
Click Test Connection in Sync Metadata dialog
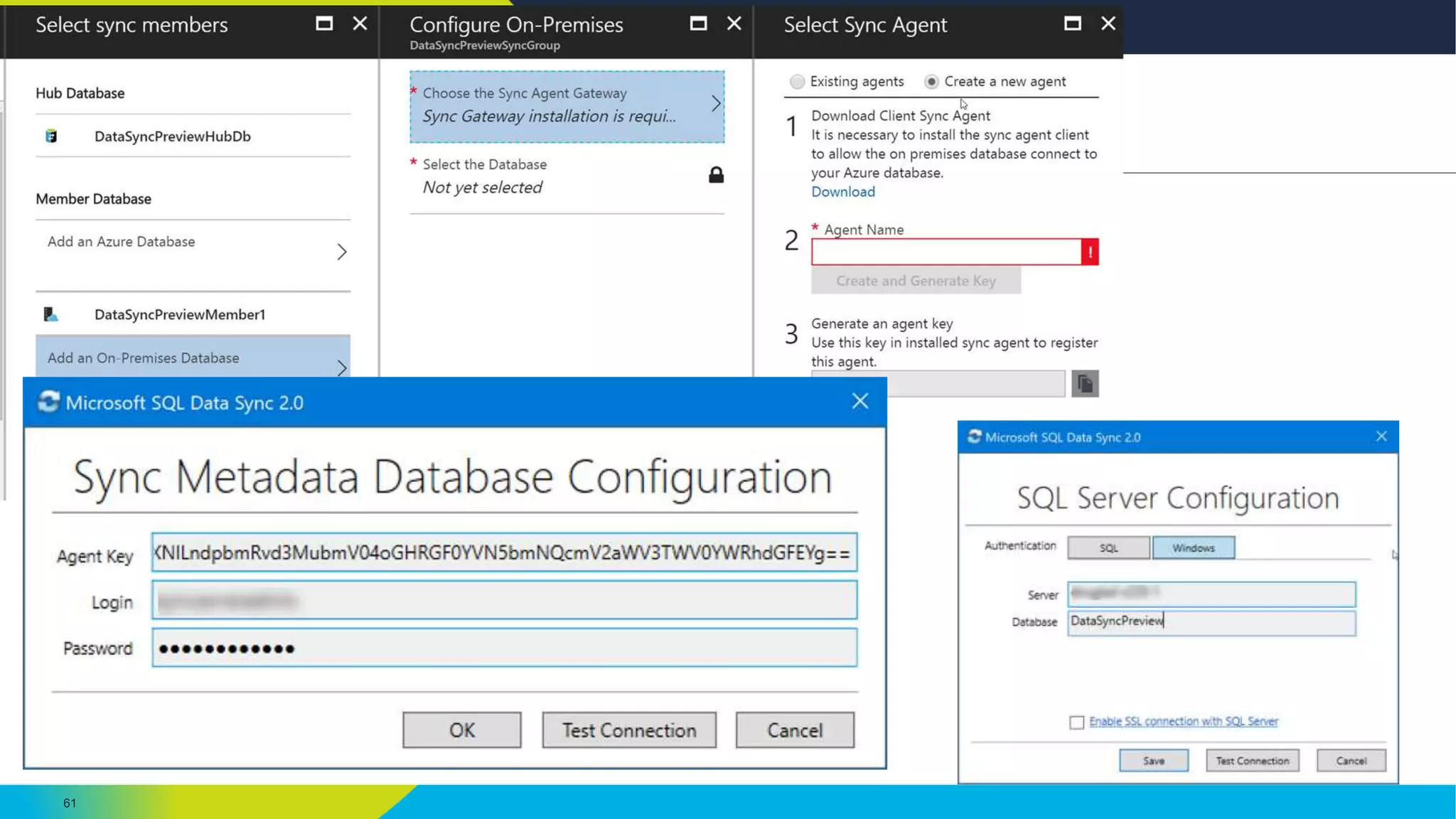point(629,730)
